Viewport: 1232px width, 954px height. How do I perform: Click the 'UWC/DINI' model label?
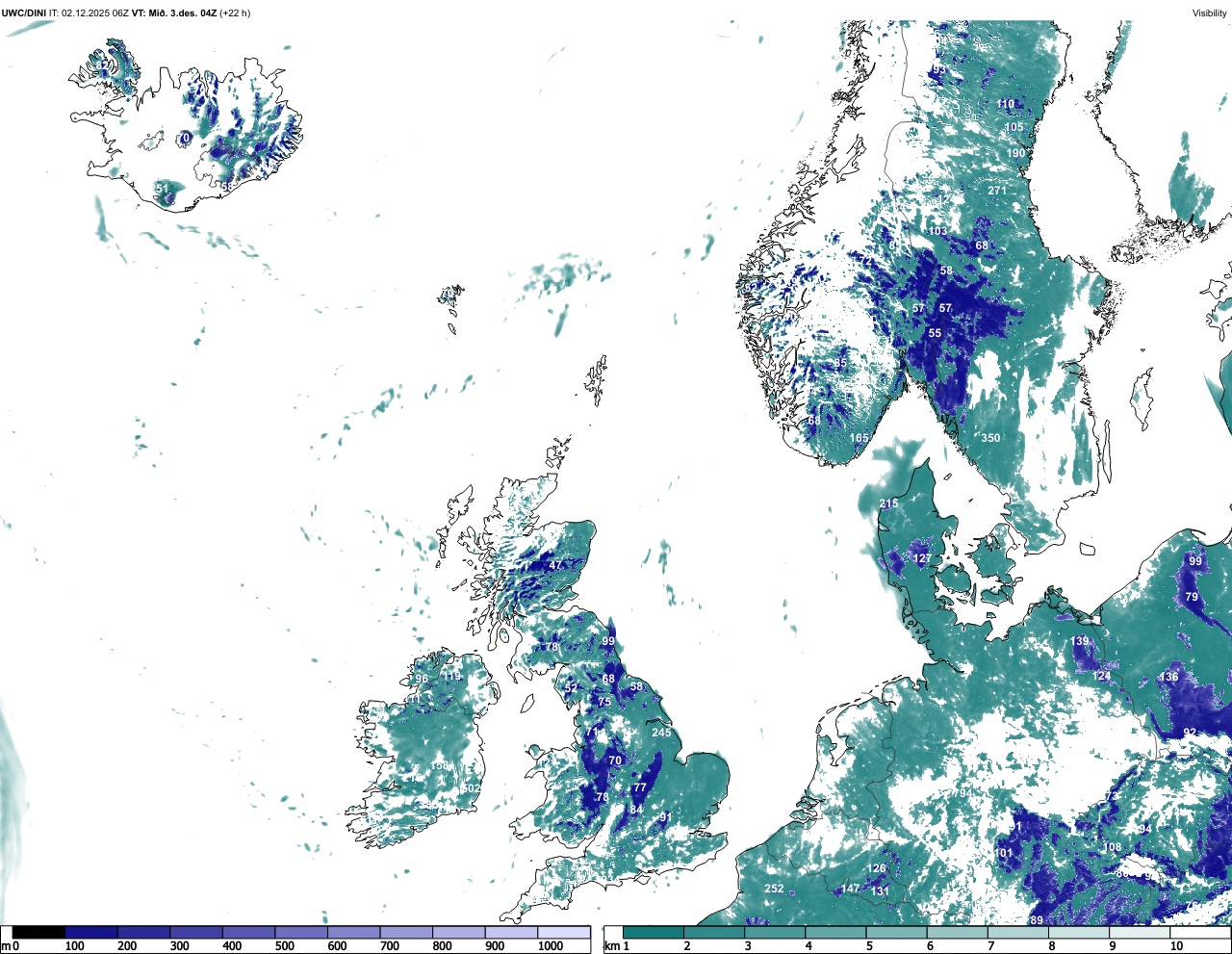[23, 13]
